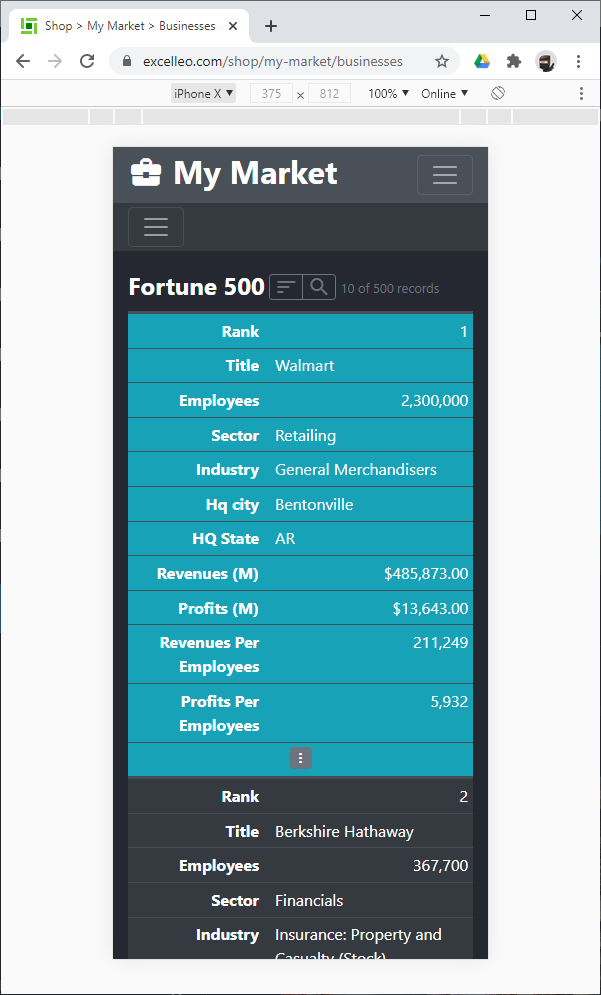Viewport: 601px width, 995px height.
Task: Click the Berkshire Hathaway title value
Action: click(x=344, y=831)
